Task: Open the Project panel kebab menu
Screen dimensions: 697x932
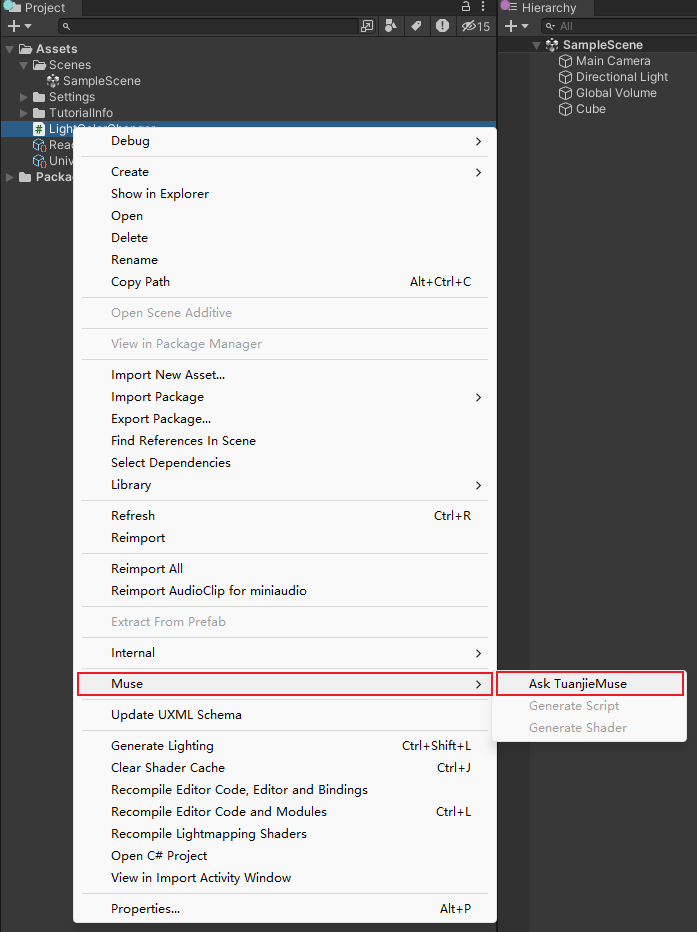Action: coord(484,7)
